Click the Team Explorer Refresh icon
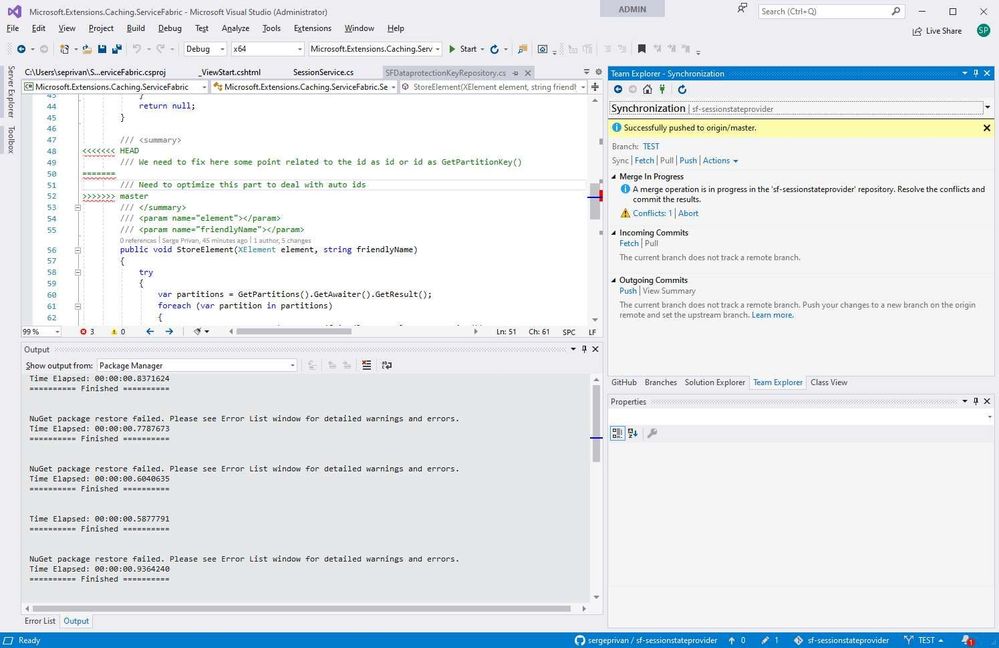This screenshot has width=999, height=648. pos(682,89)
